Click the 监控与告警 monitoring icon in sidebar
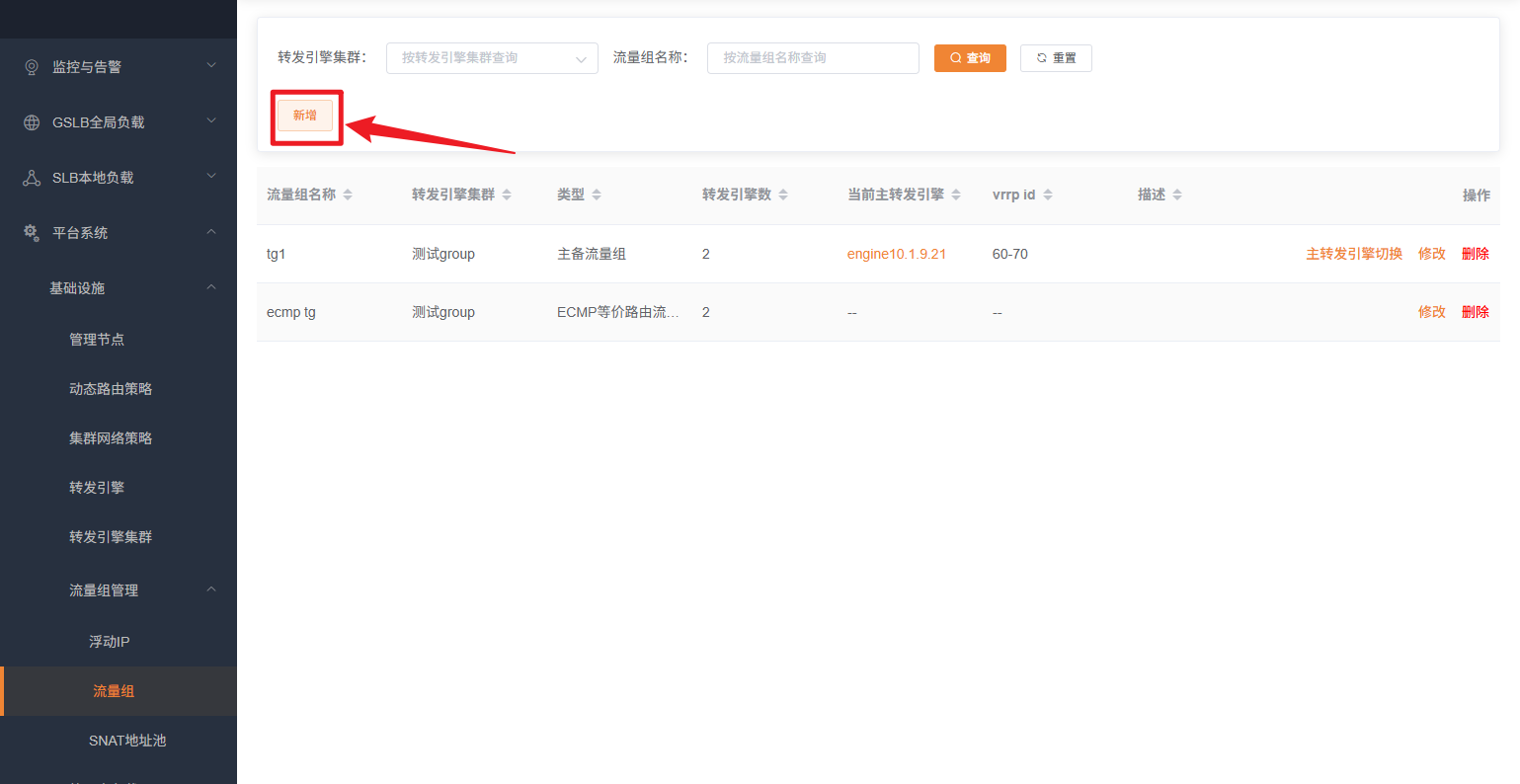Image resolution: width=1520 pixels, height=784 pixels. pos(32,67)
